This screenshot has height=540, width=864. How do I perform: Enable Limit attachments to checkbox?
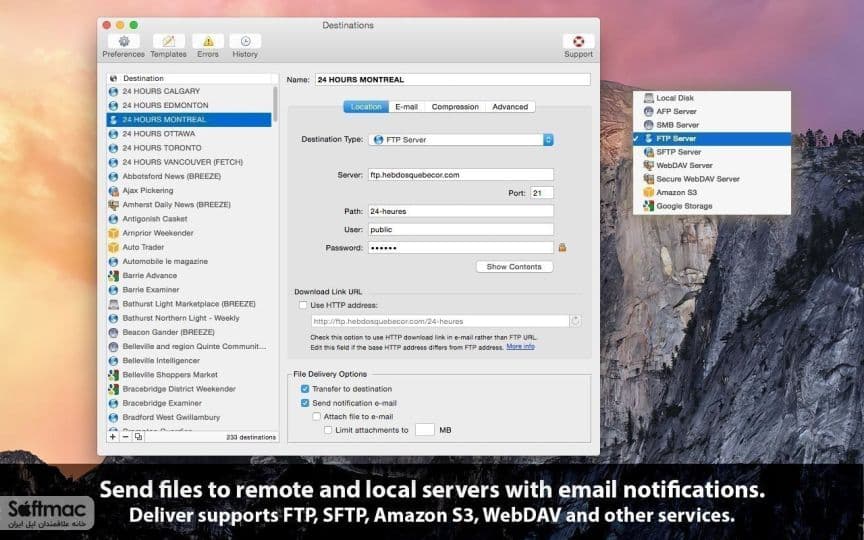tap(328, 430)
